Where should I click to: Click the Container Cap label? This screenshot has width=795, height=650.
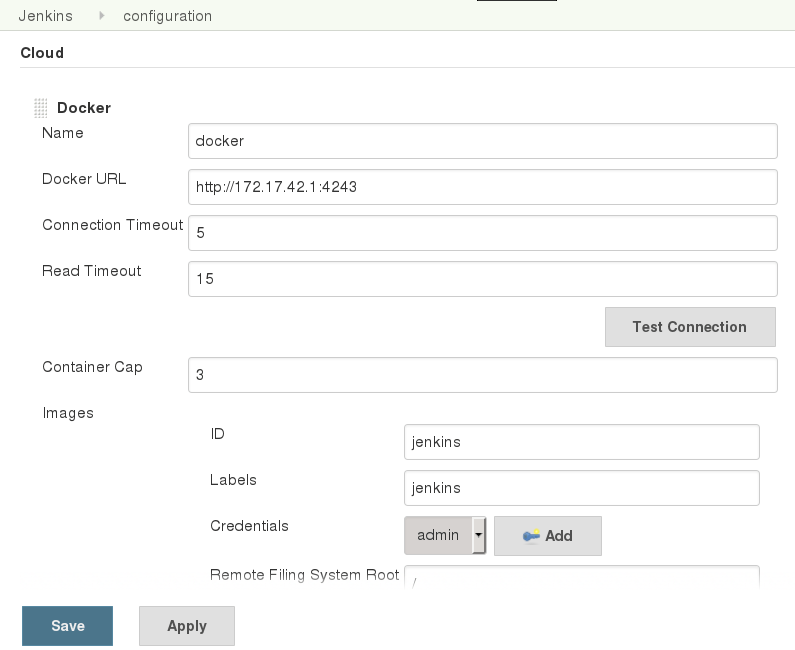(92, 367)
